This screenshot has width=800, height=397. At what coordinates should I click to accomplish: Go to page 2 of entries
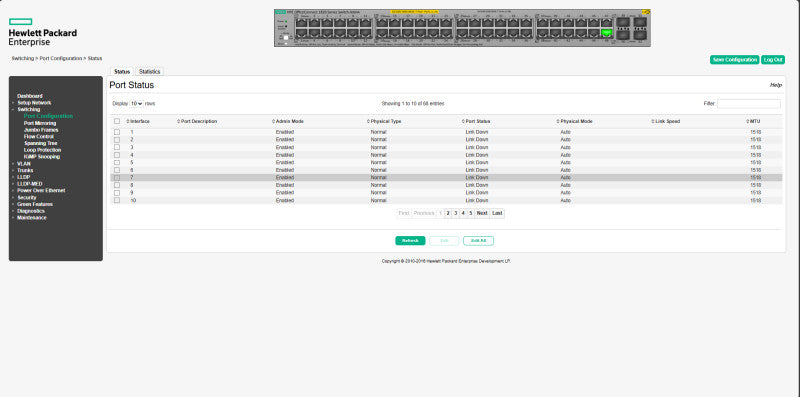pos(448,213)
